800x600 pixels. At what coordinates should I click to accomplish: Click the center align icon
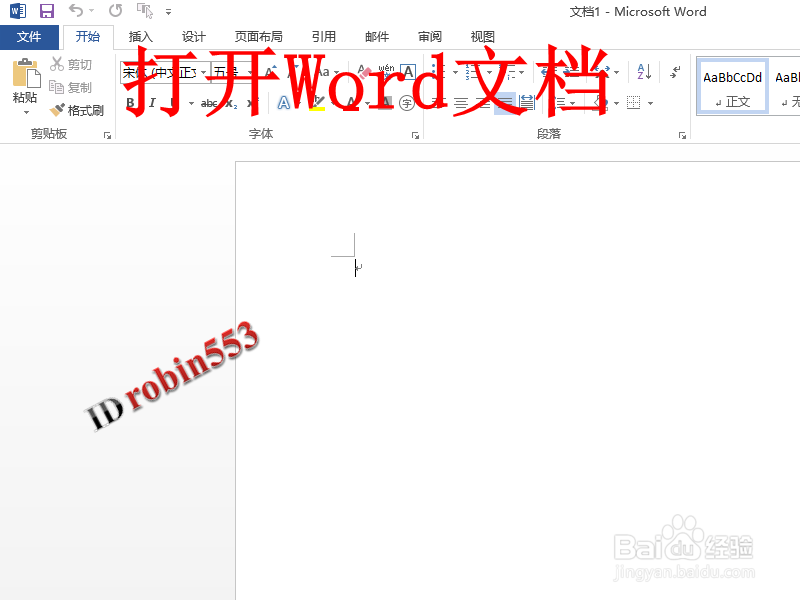[x=461, y=103]
